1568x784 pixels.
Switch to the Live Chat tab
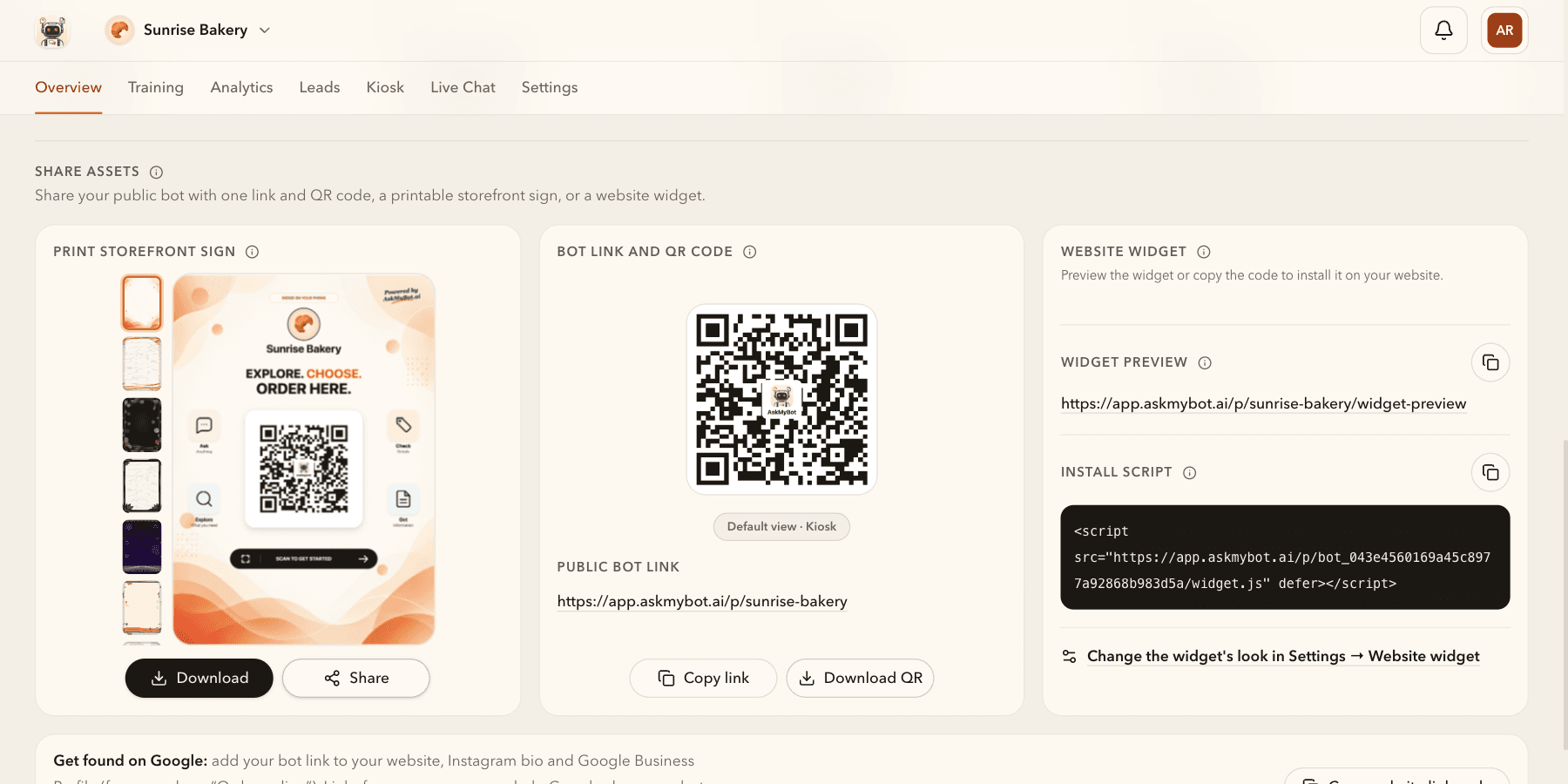[x=463, y=87]
